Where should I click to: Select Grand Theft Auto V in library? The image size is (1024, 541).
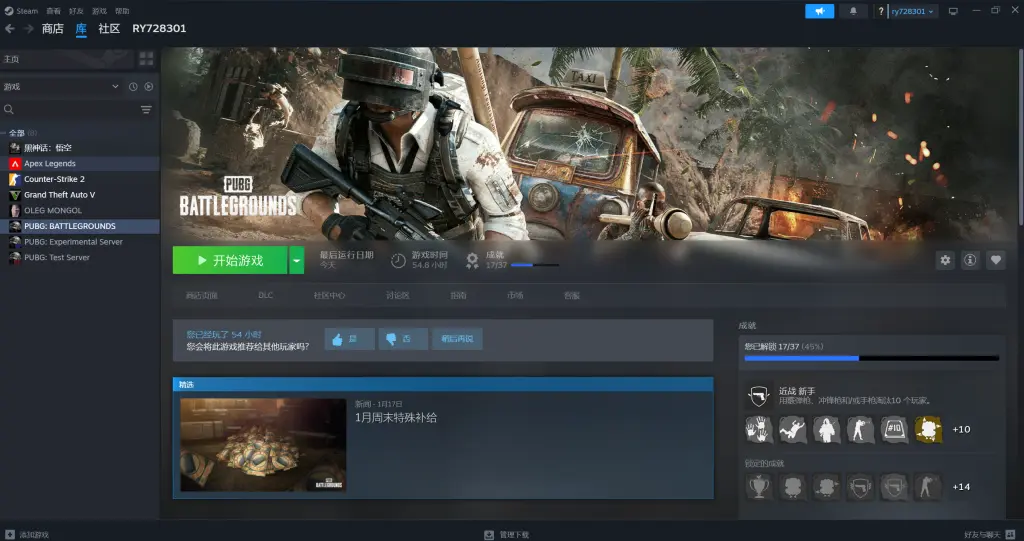click(x=80, y=195)
